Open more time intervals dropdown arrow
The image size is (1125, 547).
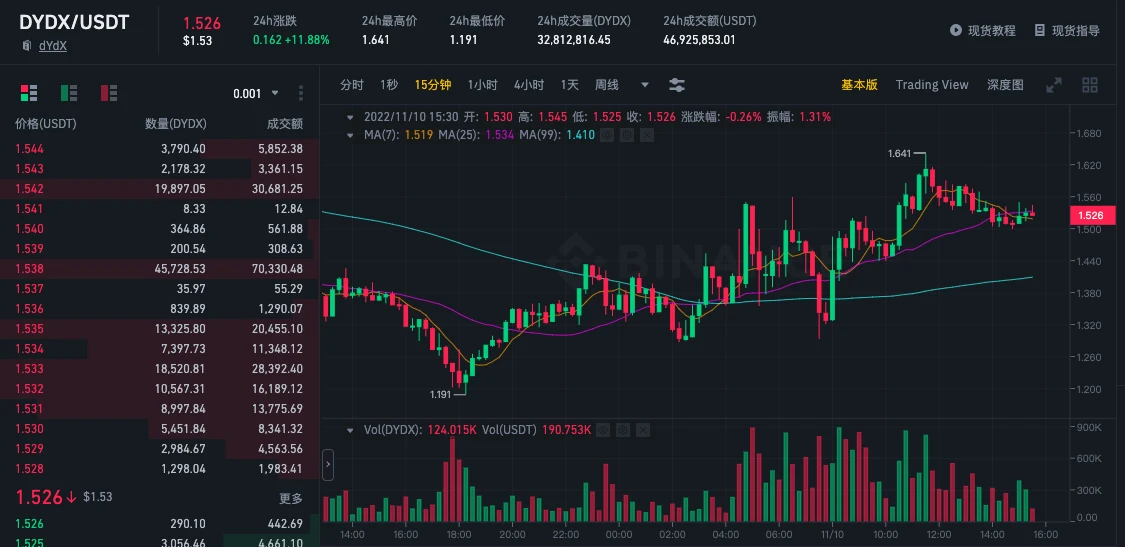644,85
